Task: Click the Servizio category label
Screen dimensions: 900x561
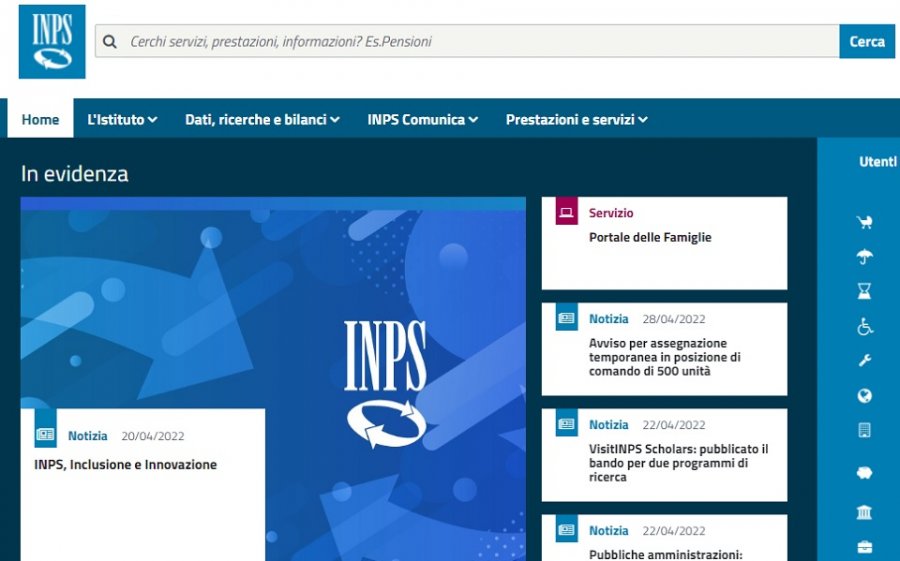Action: [611, 213]
